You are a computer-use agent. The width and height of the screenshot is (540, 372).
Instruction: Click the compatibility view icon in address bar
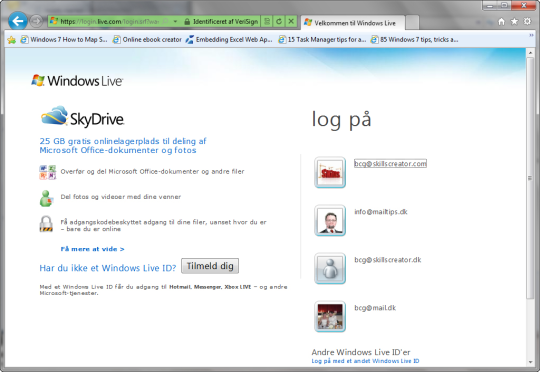267,21
